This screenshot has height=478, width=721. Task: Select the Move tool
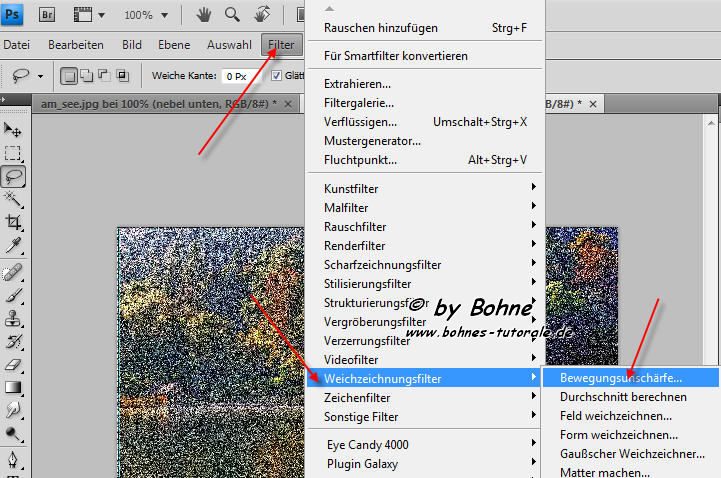[x=14, y=131]
